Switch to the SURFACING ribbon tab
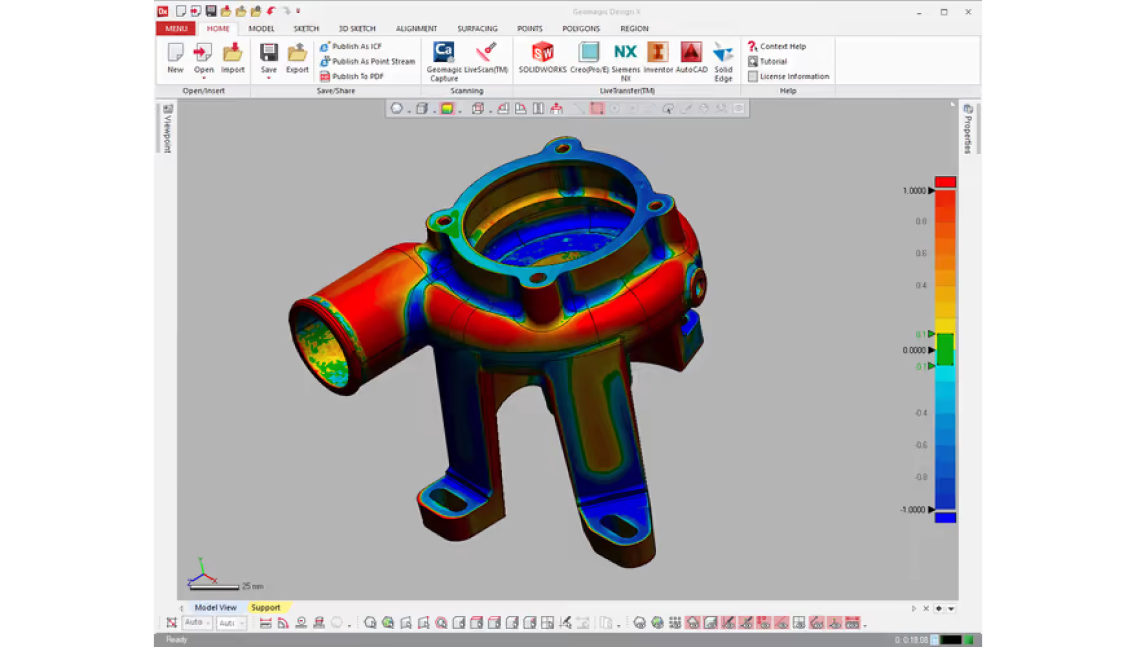Image resolution: width=1136 pixels, height=647 pixels. [x=477, y=28]
